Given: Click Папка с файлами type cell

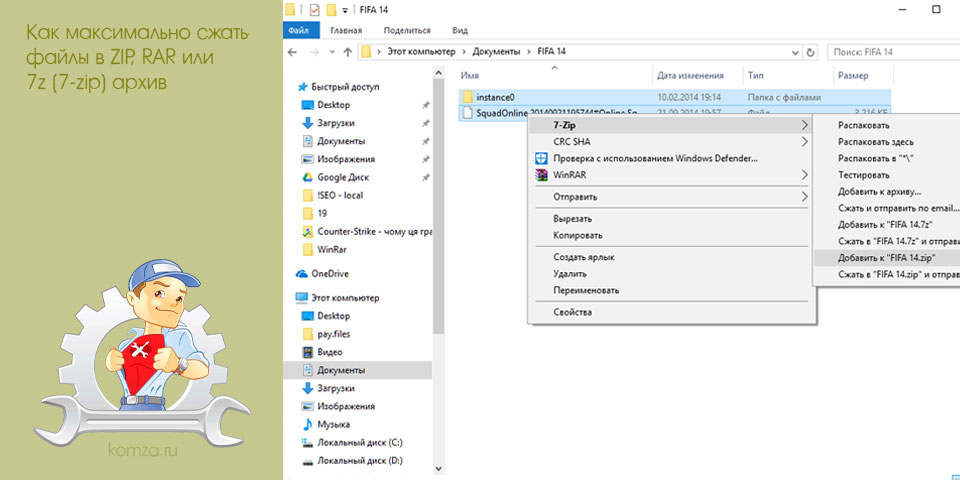Looking at the screenshot, I should 784,97.
